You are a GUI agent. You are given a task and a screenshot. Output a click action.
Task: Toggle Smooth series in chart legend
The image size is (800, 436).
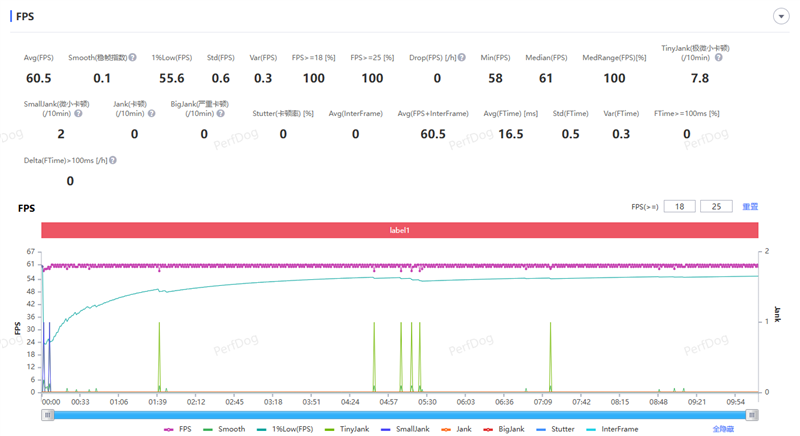224,429
